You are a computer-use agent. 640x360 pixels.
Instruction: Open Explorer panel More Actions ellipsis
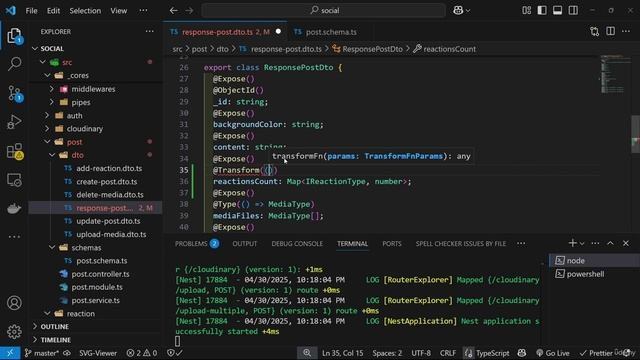[150, 31]
